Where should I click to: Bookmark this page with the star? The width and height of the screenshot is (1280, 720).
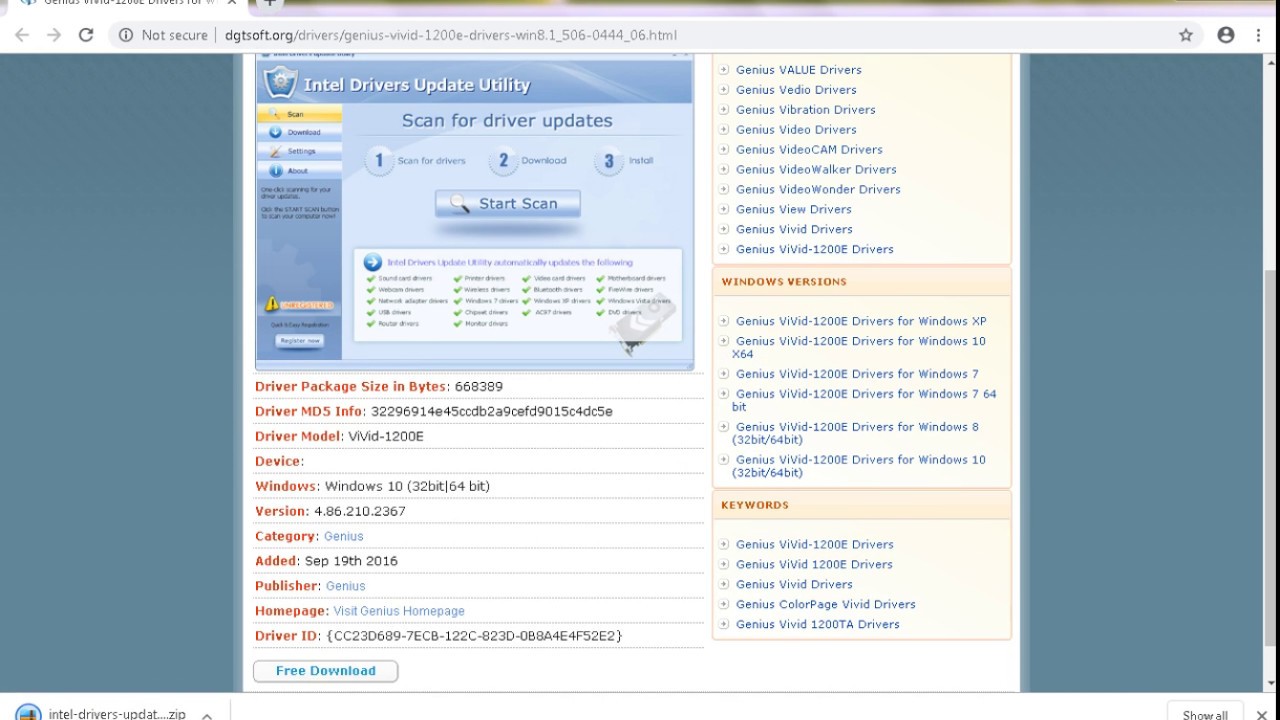click(x=1186, y=35)
